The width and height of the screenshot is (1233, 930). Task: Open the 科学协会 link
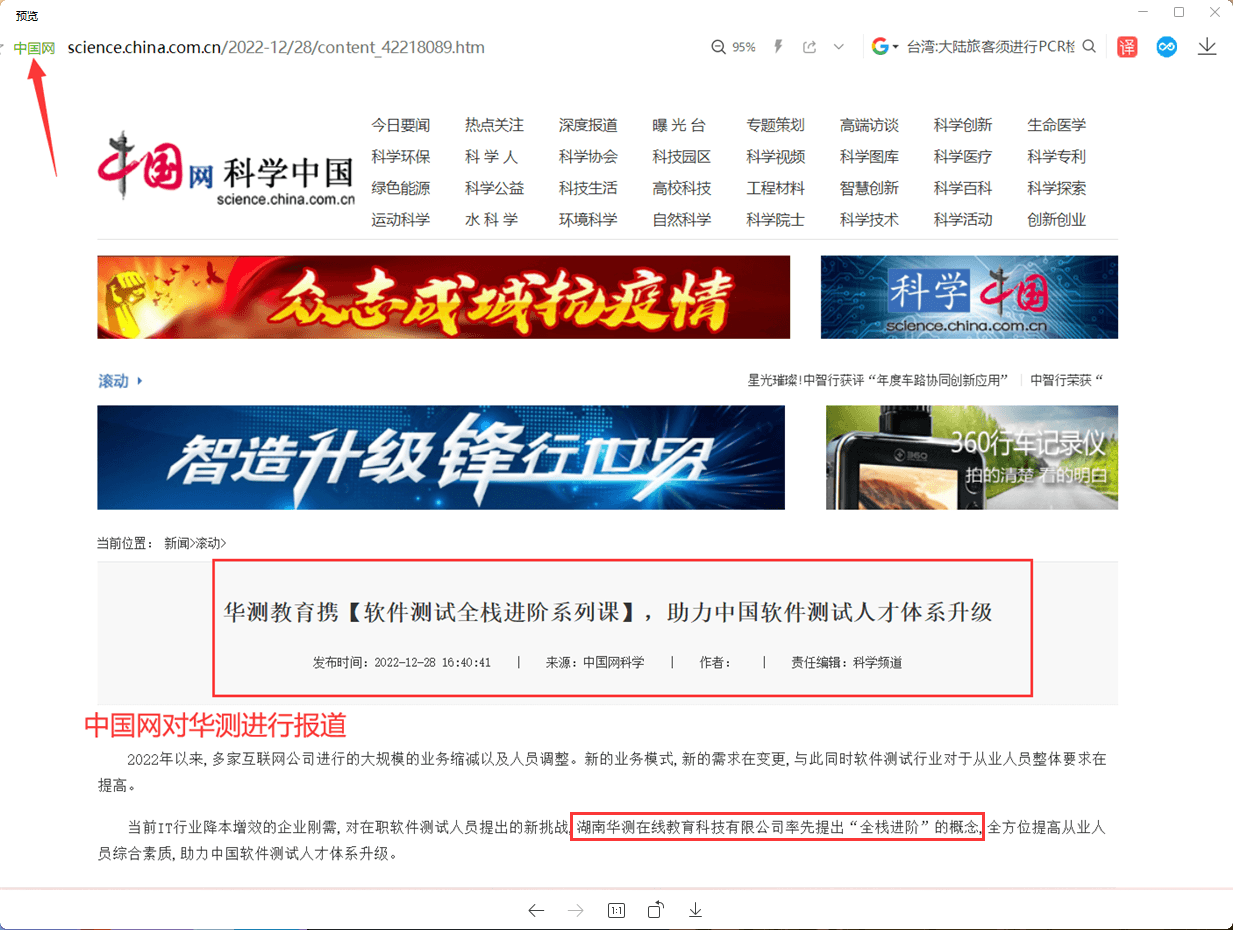coord(588,157)
